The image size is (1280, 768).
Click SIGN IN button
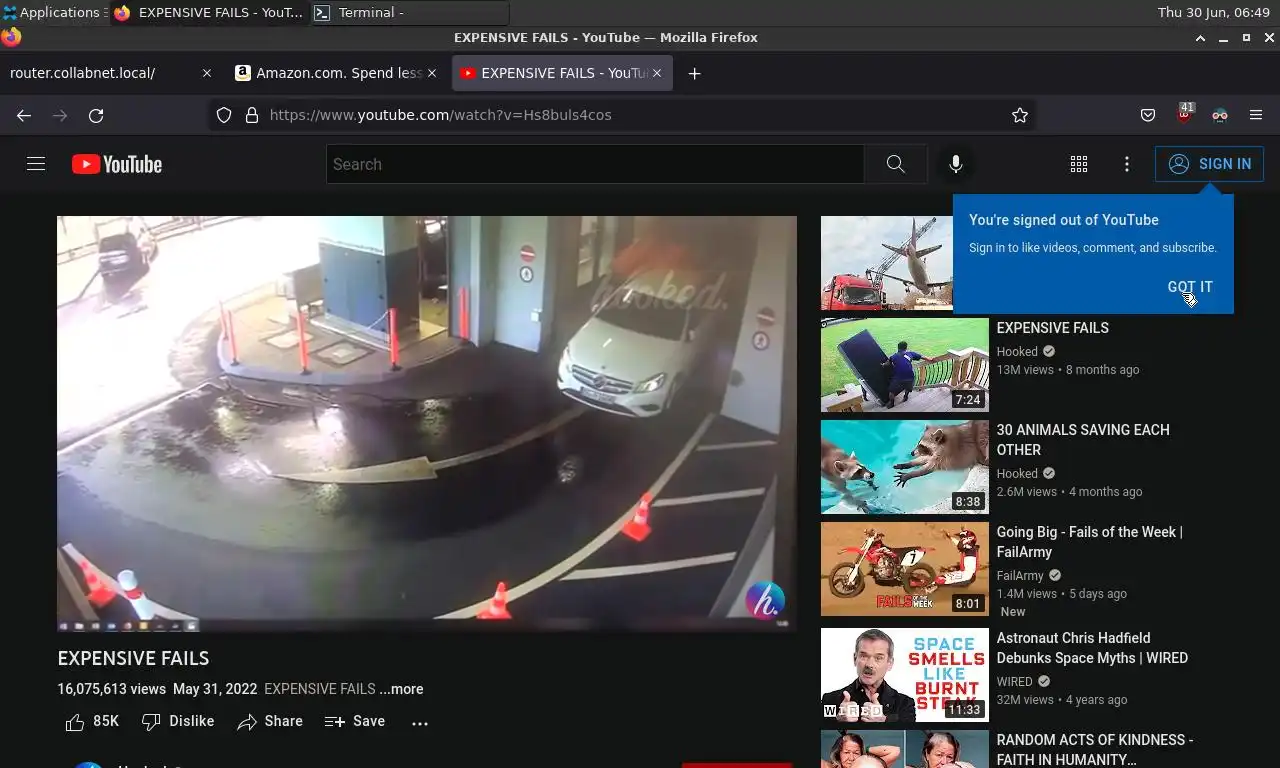1209,164
